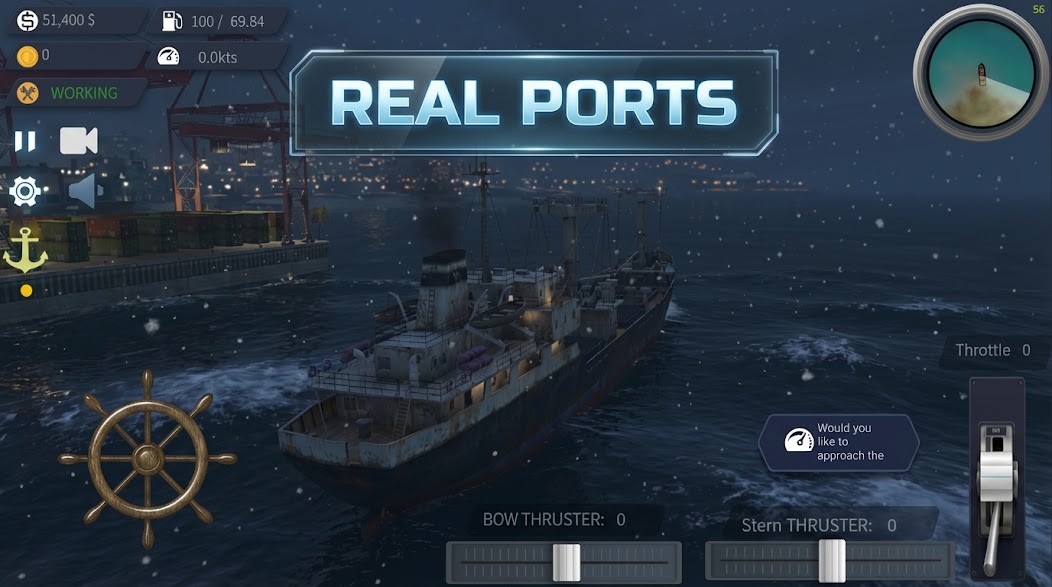Screen dimensions: 1052x587
Task: Mute sound with the speaker icon
Action: click(85, 191)
